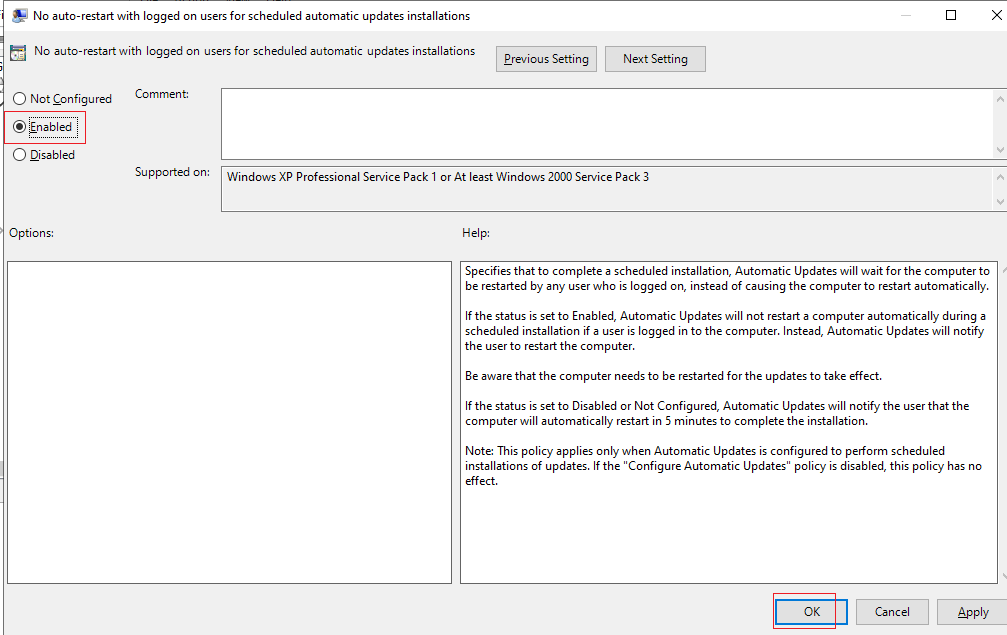The height and width of the screenshot is (635, 1007).
Task: Click Supported on scroll down arrow
Action: coord(1000,202)
